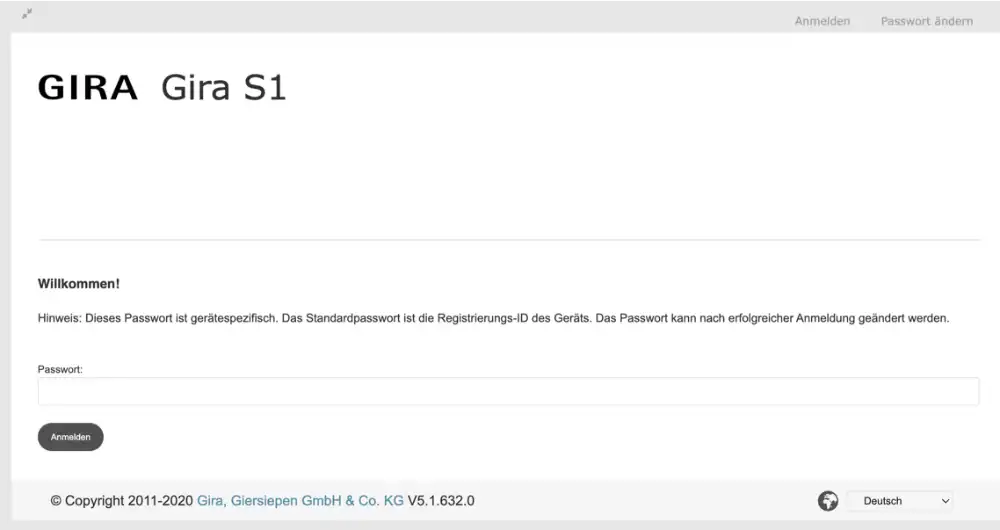Click the dark Anmelden login button

[x=71, y=437]
